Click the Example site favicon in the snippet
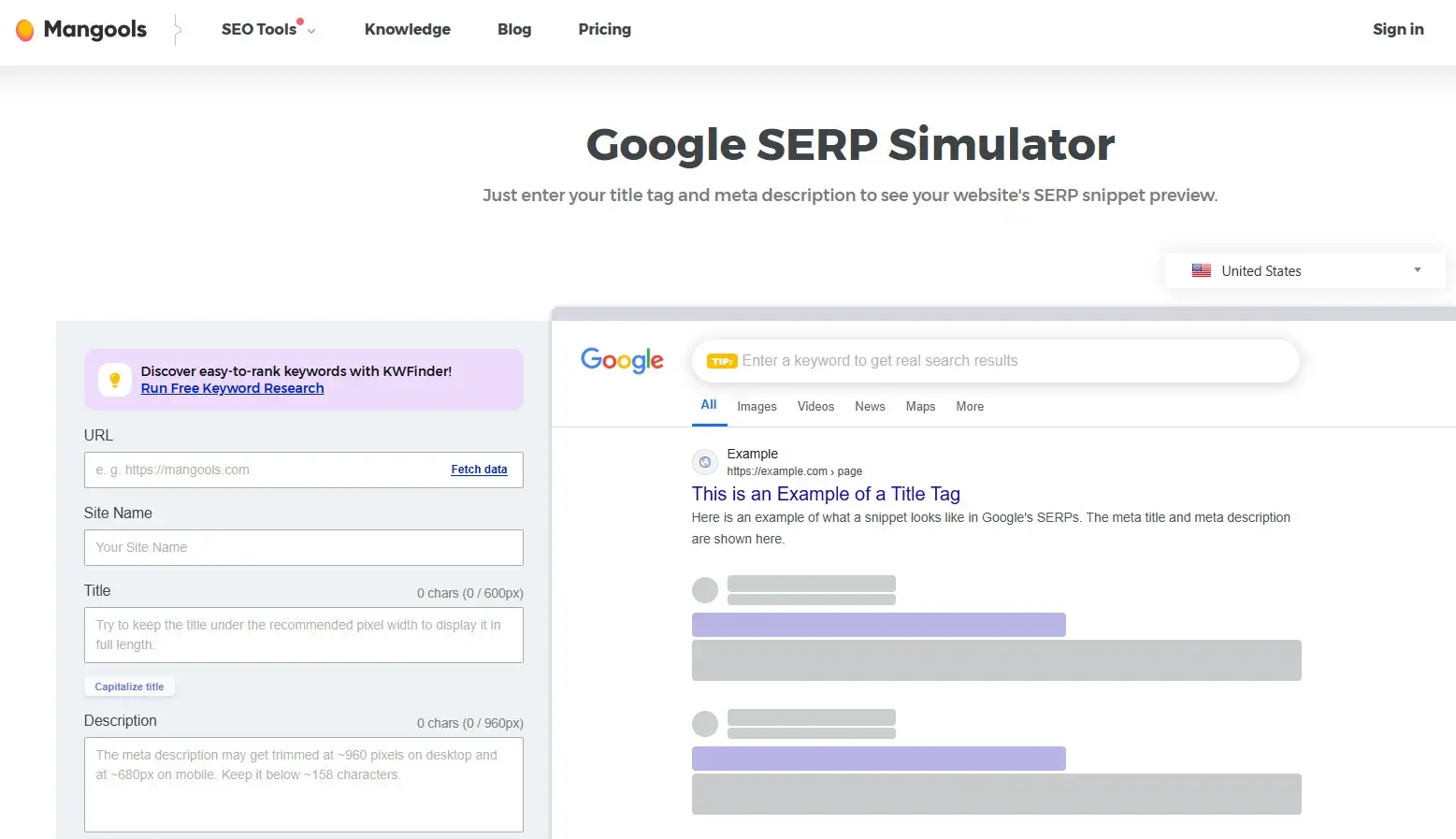The image size is (1456, 839). (x=704, y=461)
